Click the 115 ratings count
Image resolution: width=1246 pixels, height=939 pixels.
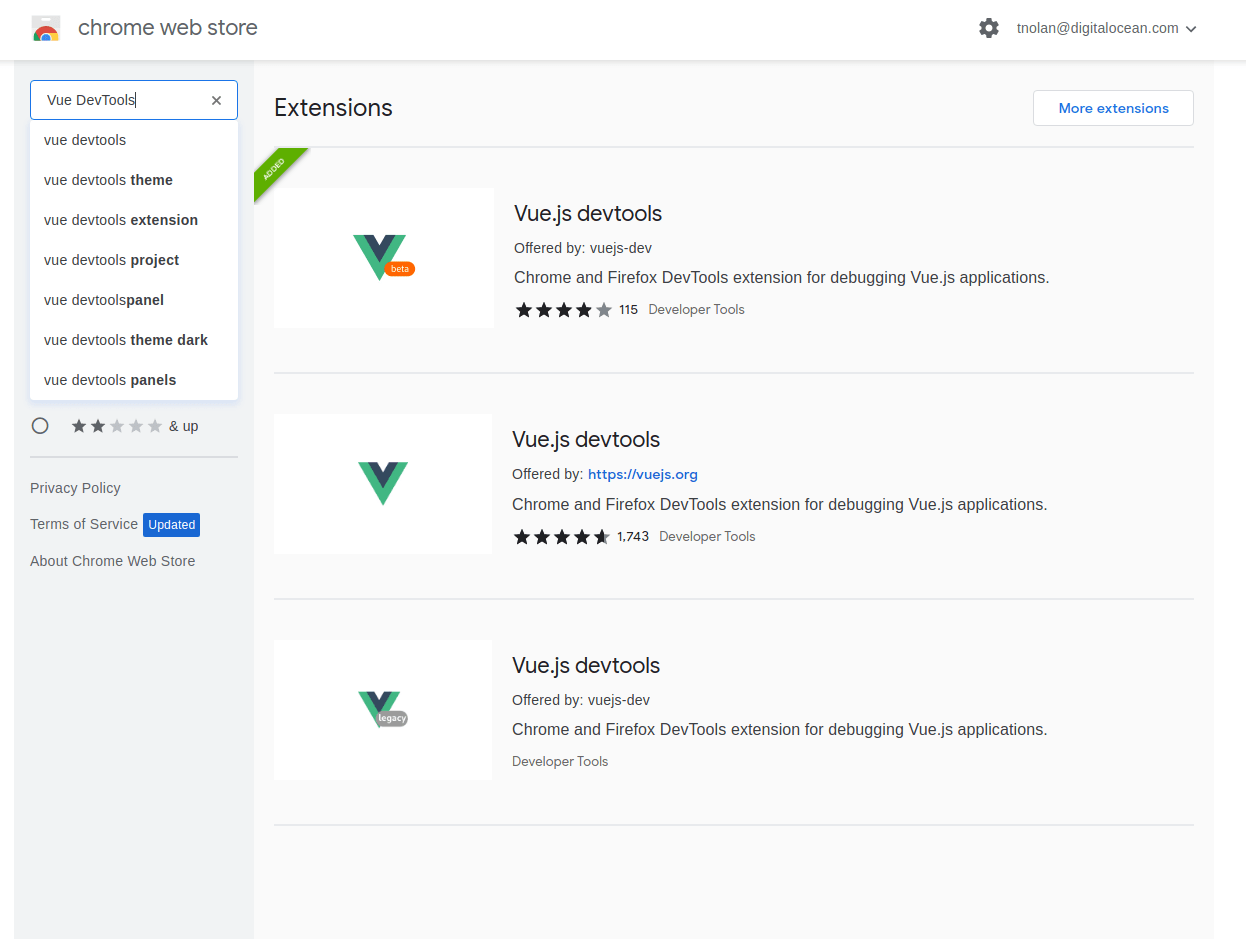point(628,310)
